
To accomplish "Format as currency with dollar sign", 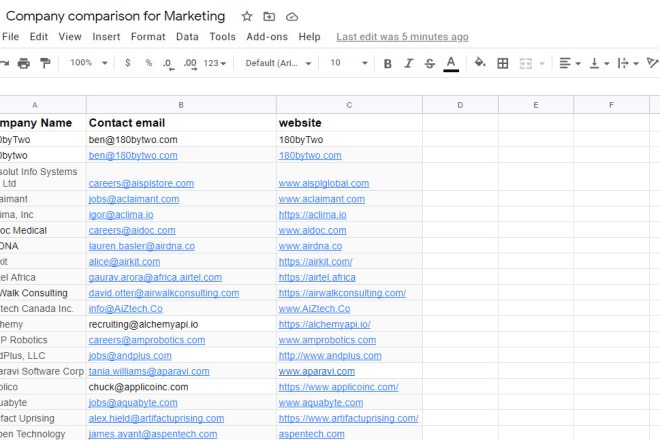I will click(128, 63).
